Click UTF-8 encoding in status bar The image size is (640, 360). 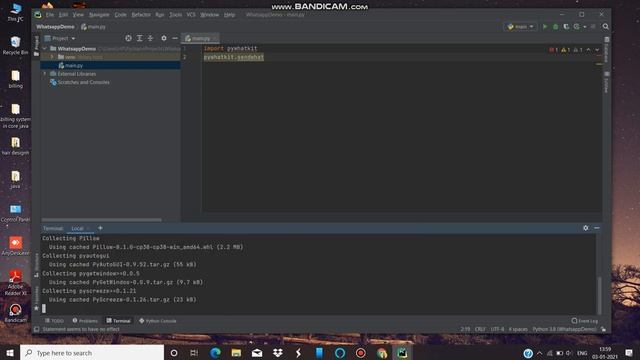497,329
